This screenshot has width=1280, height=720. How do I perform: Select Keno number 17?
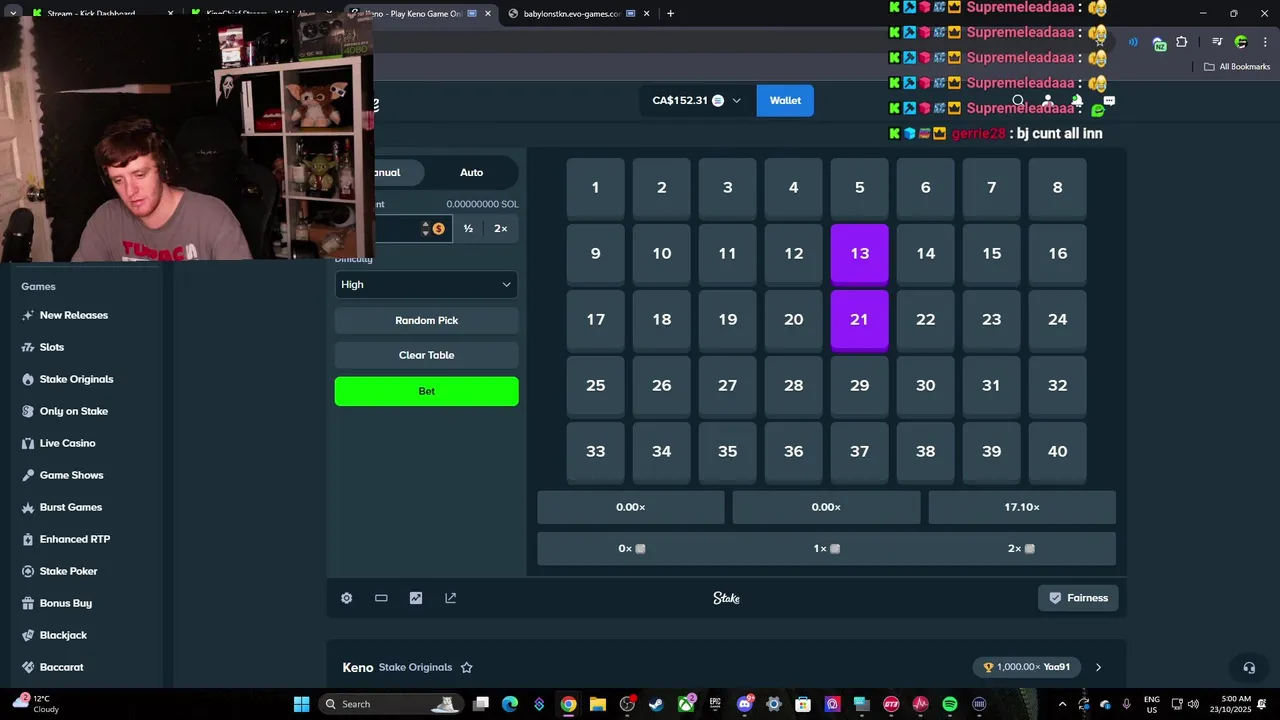596,320
